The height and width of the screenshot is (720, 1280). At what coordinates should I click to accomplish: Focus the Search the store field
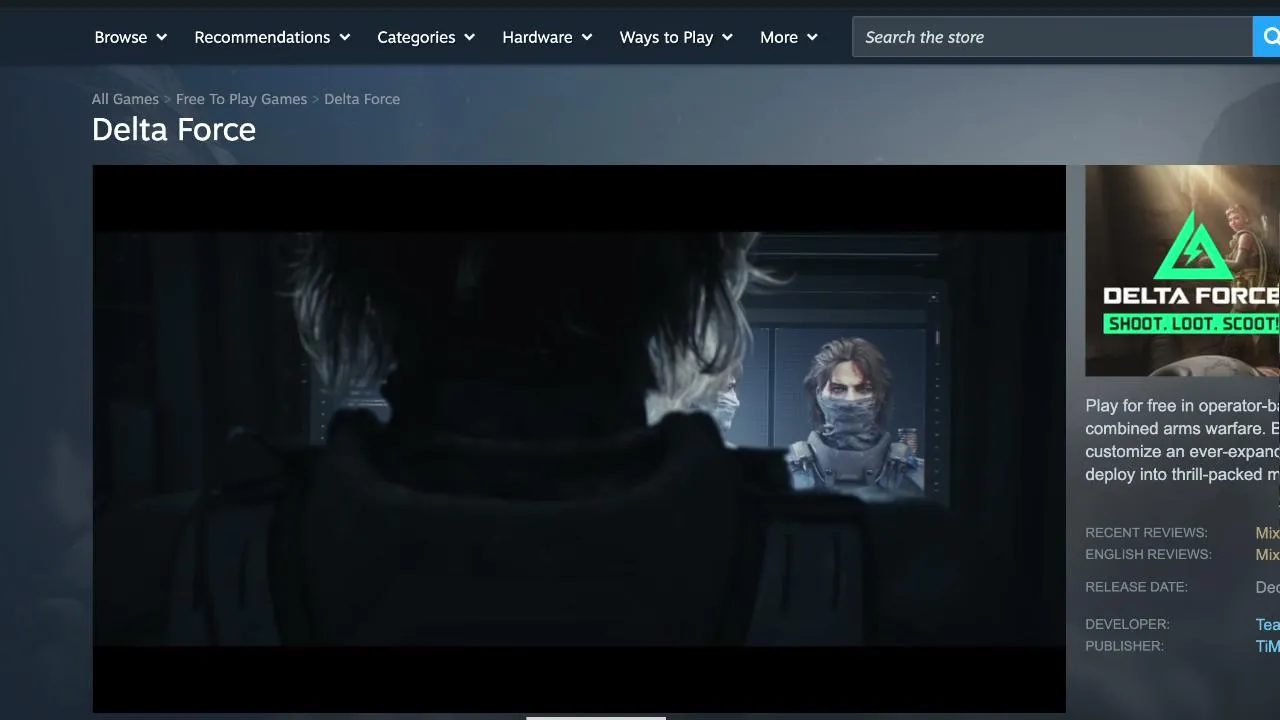pyautogui.click(x=1052, y=37)
